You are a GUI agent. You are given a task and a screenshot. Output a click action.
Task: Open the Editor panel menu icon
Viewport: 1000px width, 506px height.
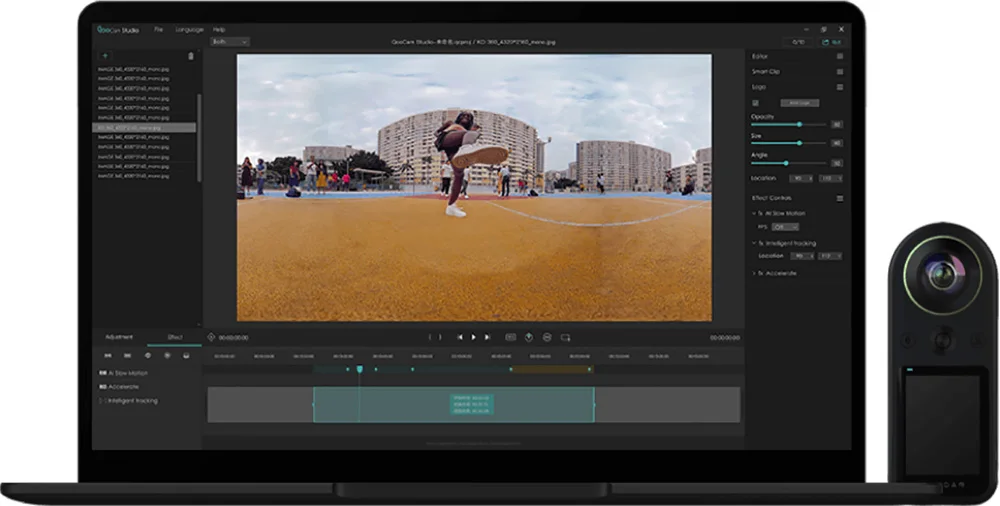click(x=839, y=57)
